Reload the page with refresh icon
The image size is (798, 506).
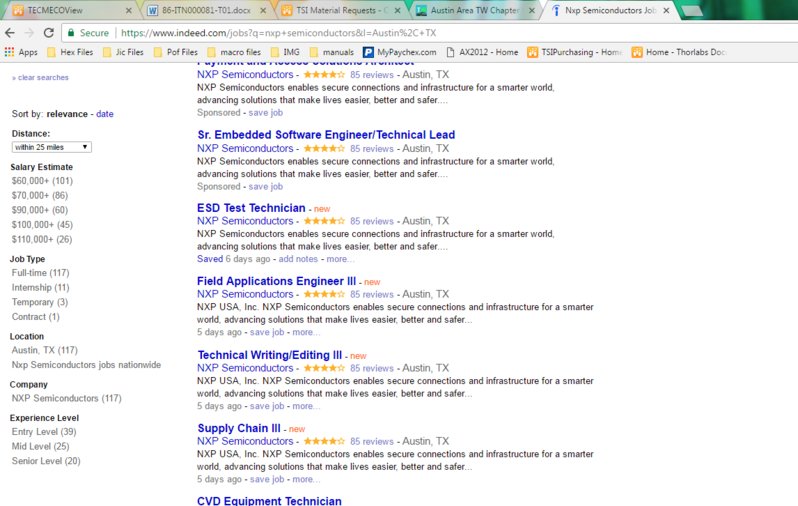coord(48,33)
